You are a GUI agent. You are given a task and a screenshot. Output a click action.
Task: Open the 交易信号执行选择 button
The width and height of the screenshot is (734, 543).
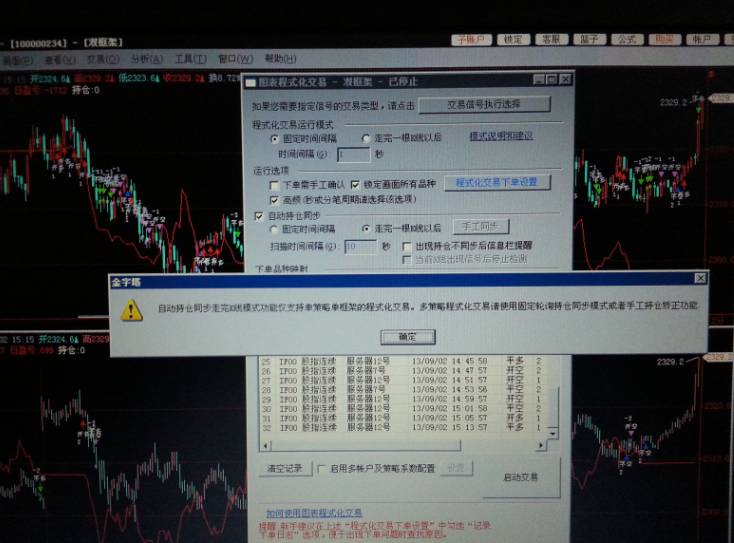(x=484, y=104)
